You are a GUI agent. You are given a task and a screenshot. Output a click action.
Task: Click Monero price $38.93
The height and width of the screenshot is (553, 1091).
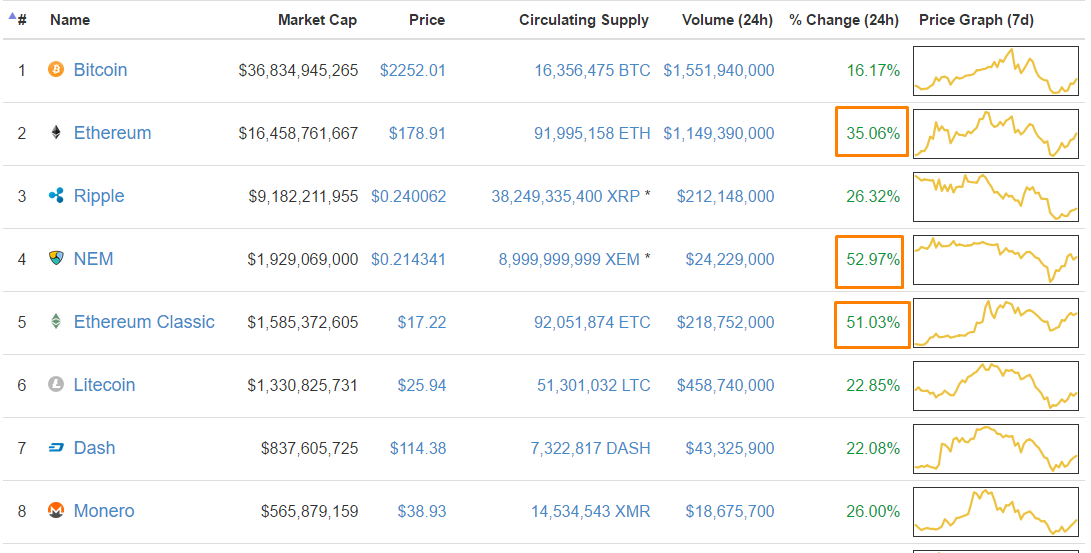(422, 512)
